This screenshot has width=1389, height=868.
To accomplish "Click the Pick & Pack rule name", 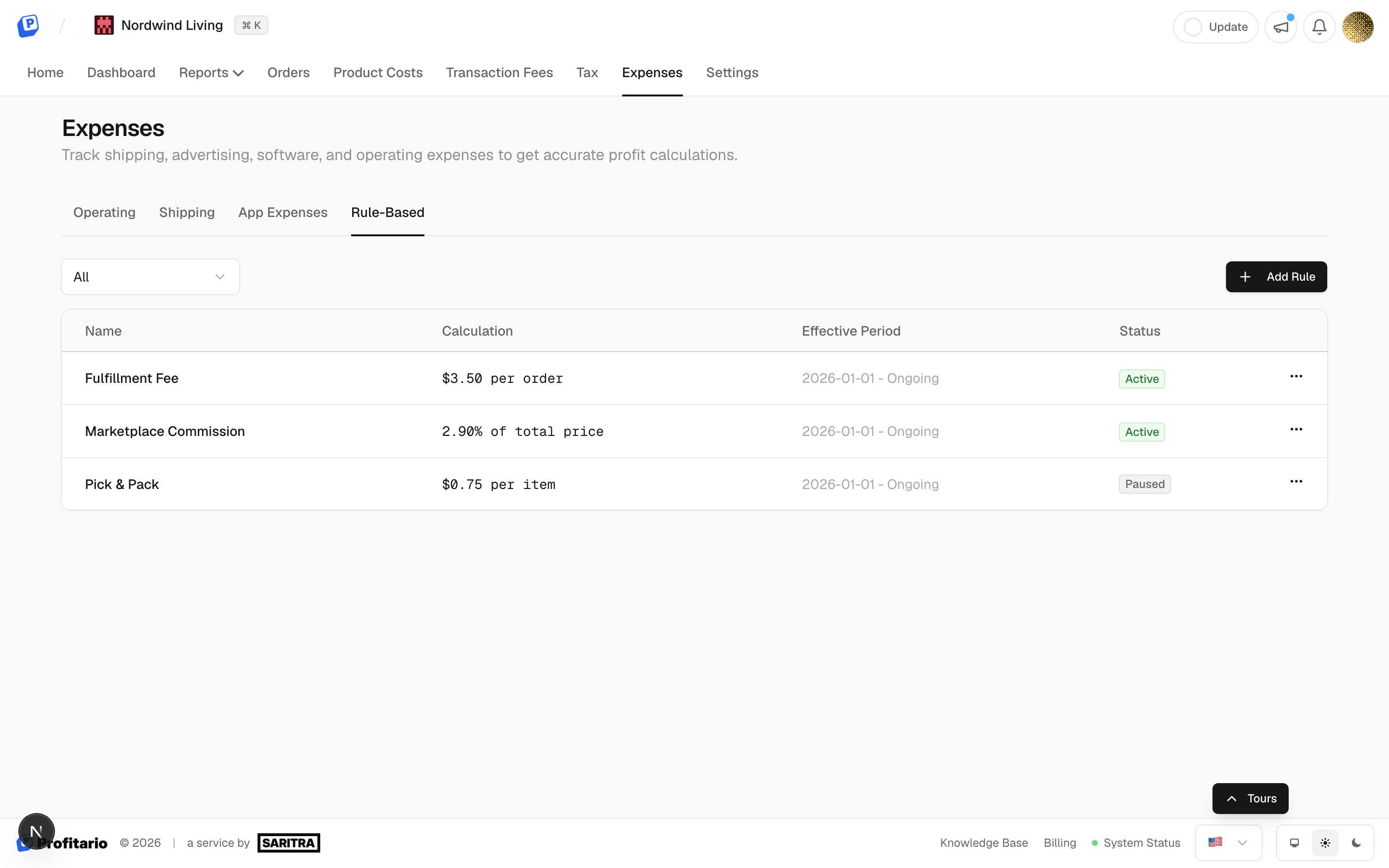I will pyautogui.click(x=122, y=484).
